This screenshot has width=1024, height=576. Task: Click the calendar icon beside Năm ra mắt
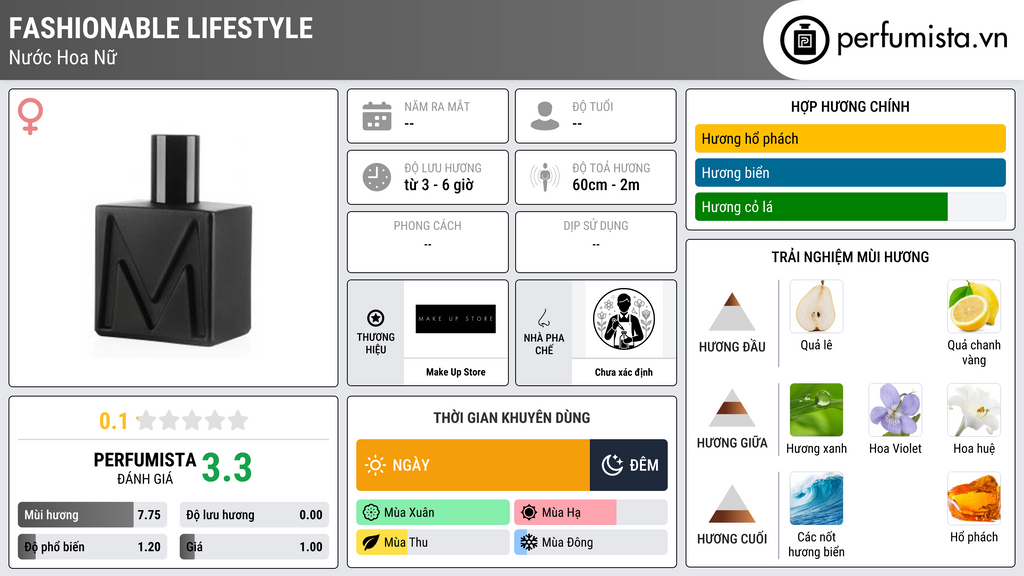377,116
